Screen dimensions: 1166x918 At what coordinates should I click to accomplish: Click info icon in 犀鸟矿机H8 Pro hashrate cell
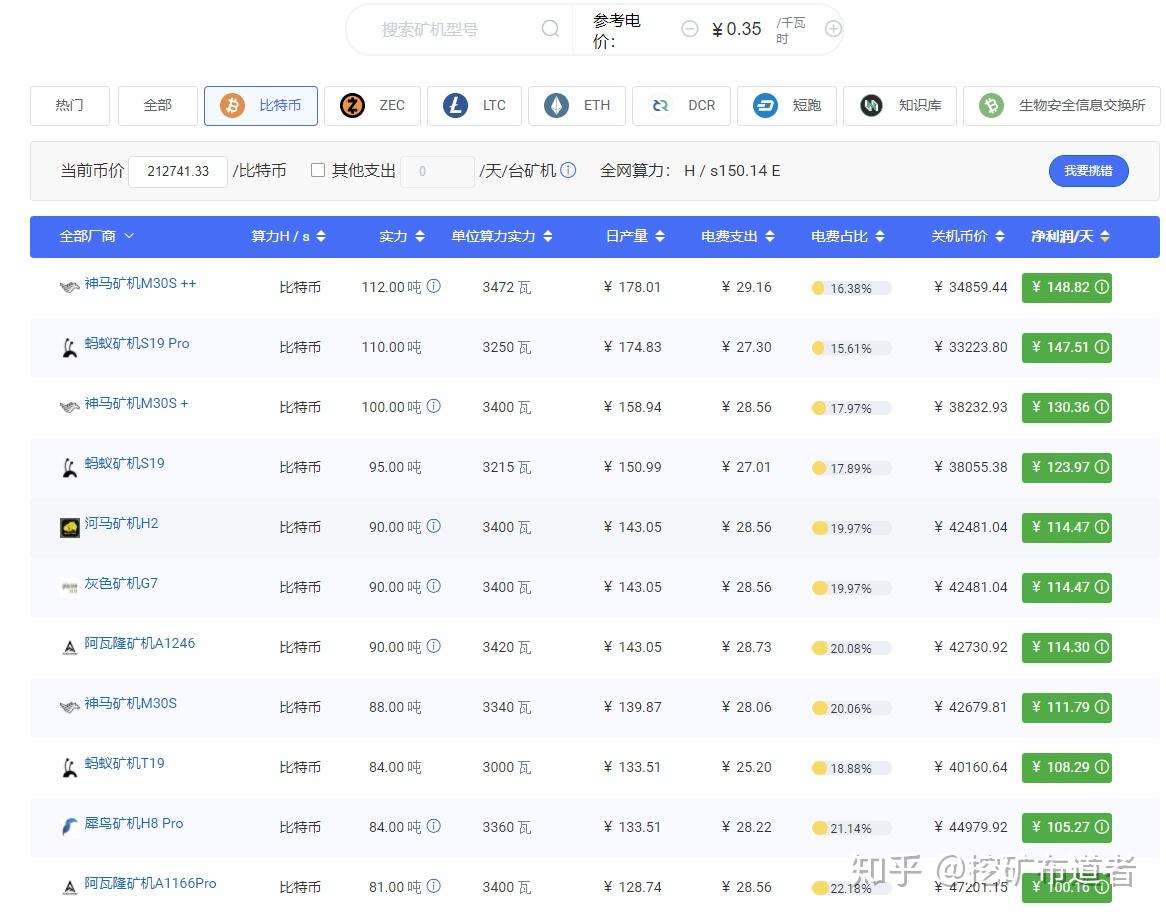434,826
